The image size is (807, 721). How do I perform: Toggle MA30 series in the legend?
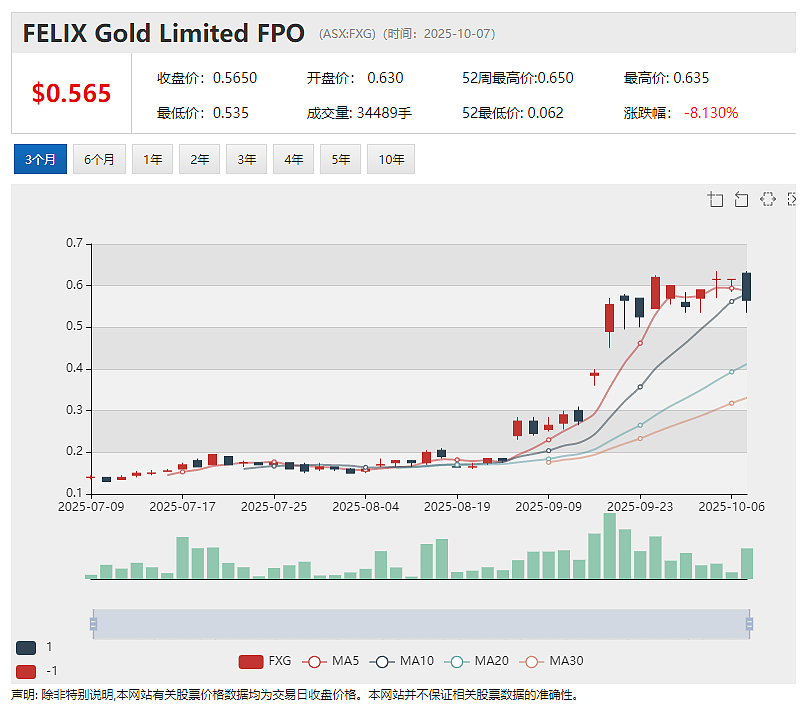tap(551, 661)
